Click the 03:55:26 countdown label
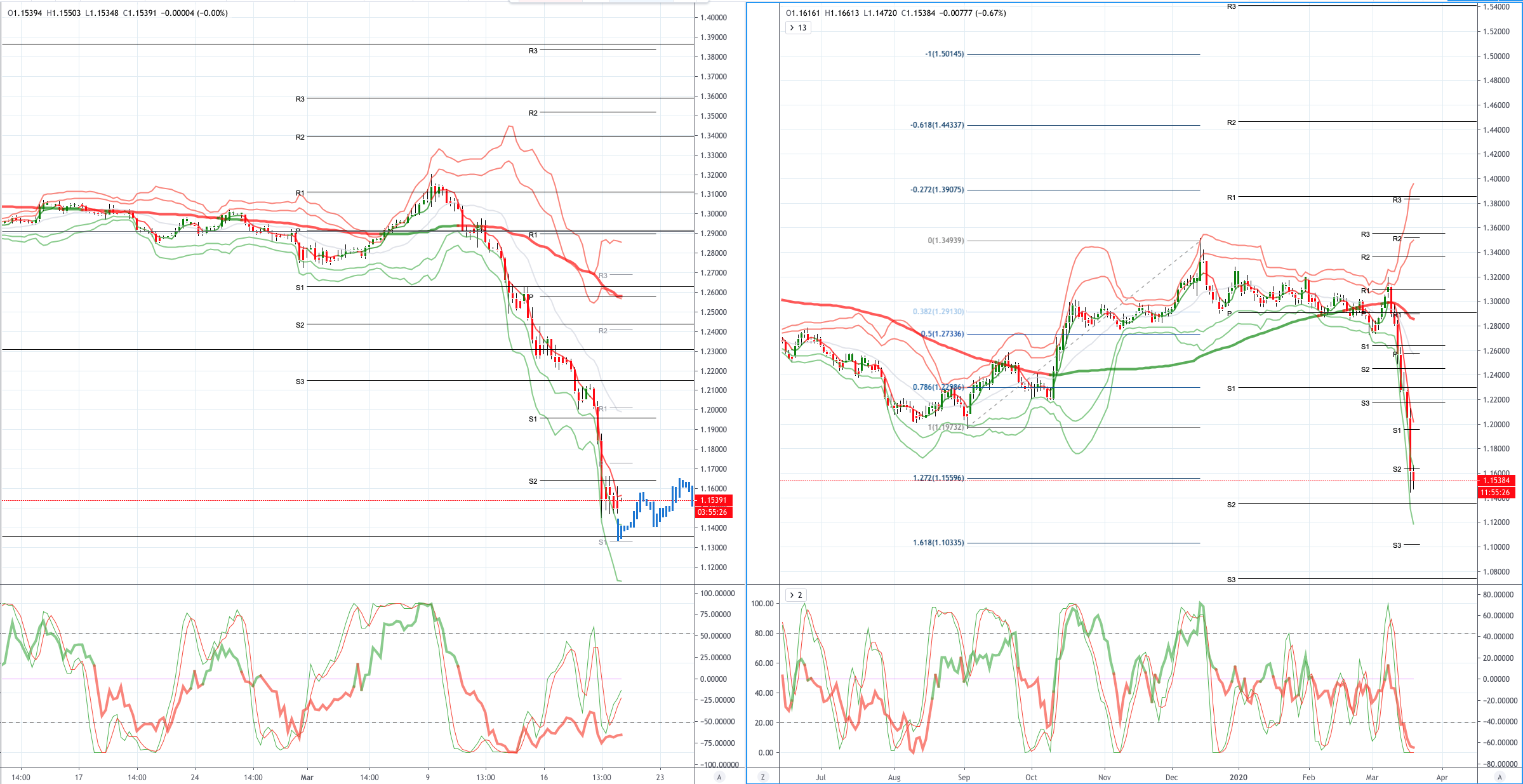Screen dimensions: 1523x784 (x=714, y=512)
